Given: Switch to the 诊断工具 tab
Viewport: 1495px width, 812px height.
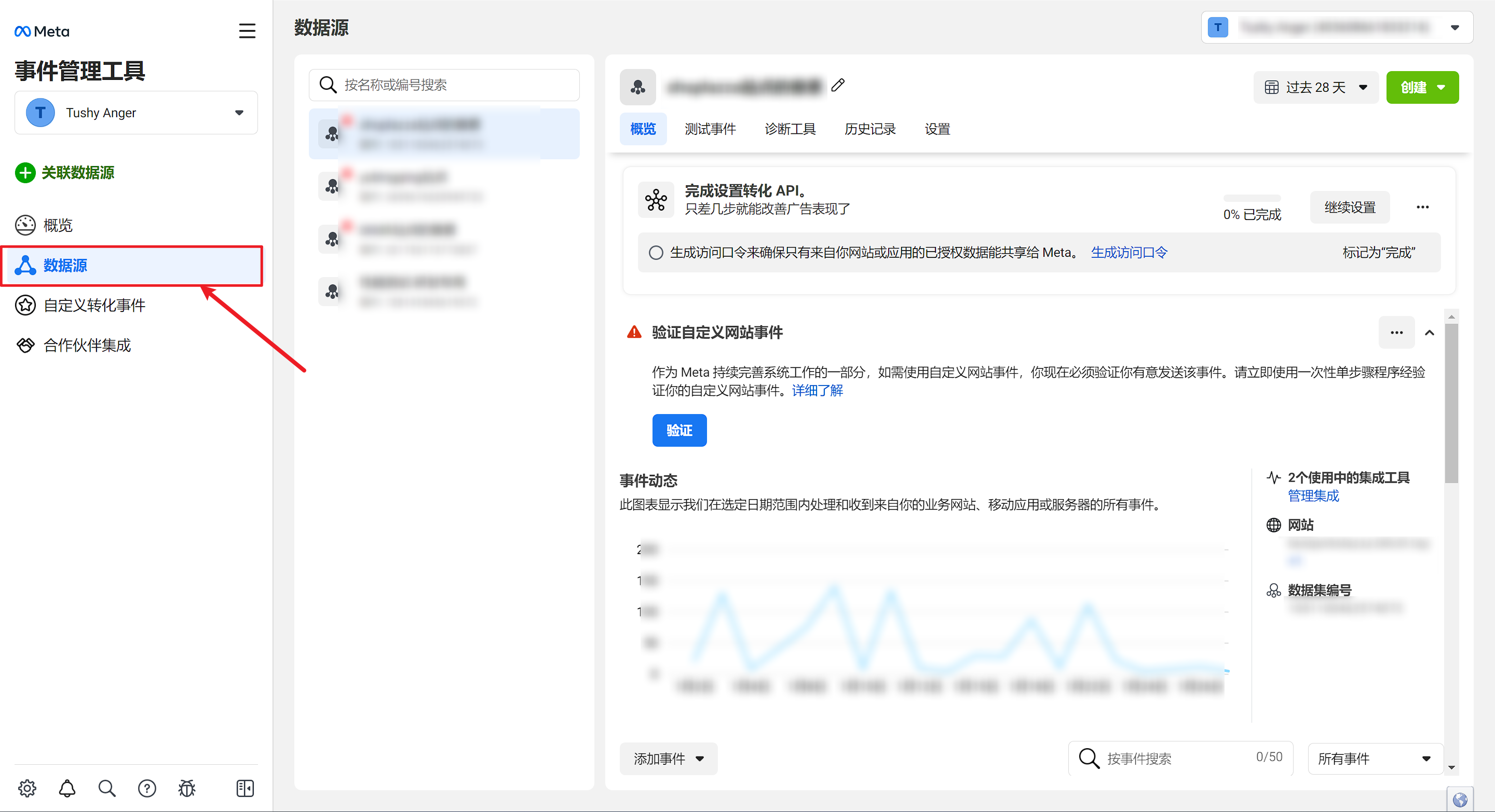Looking at the screenshot, I should pyautogui.click(x=790, y=129).
